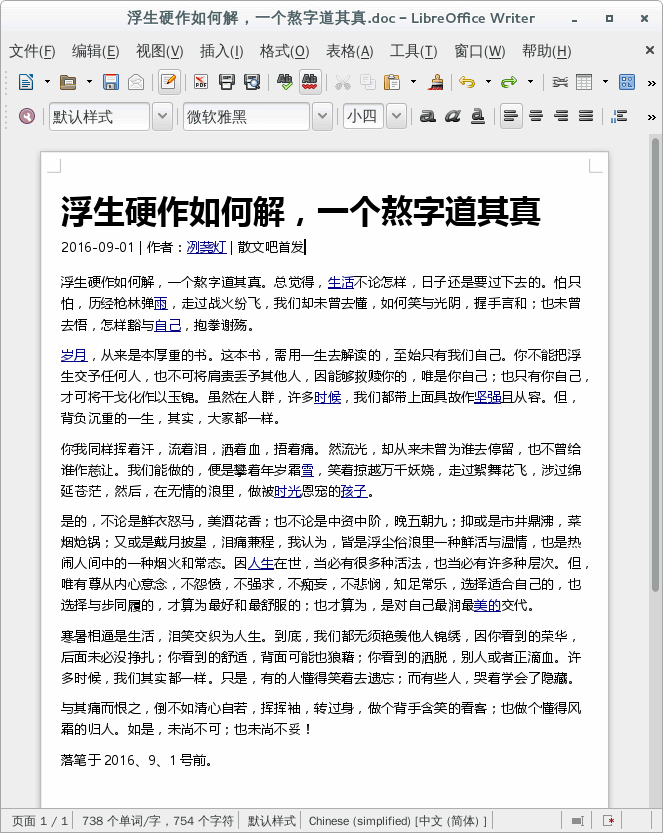Click the Paste clipboard icon

pos(393,82)
